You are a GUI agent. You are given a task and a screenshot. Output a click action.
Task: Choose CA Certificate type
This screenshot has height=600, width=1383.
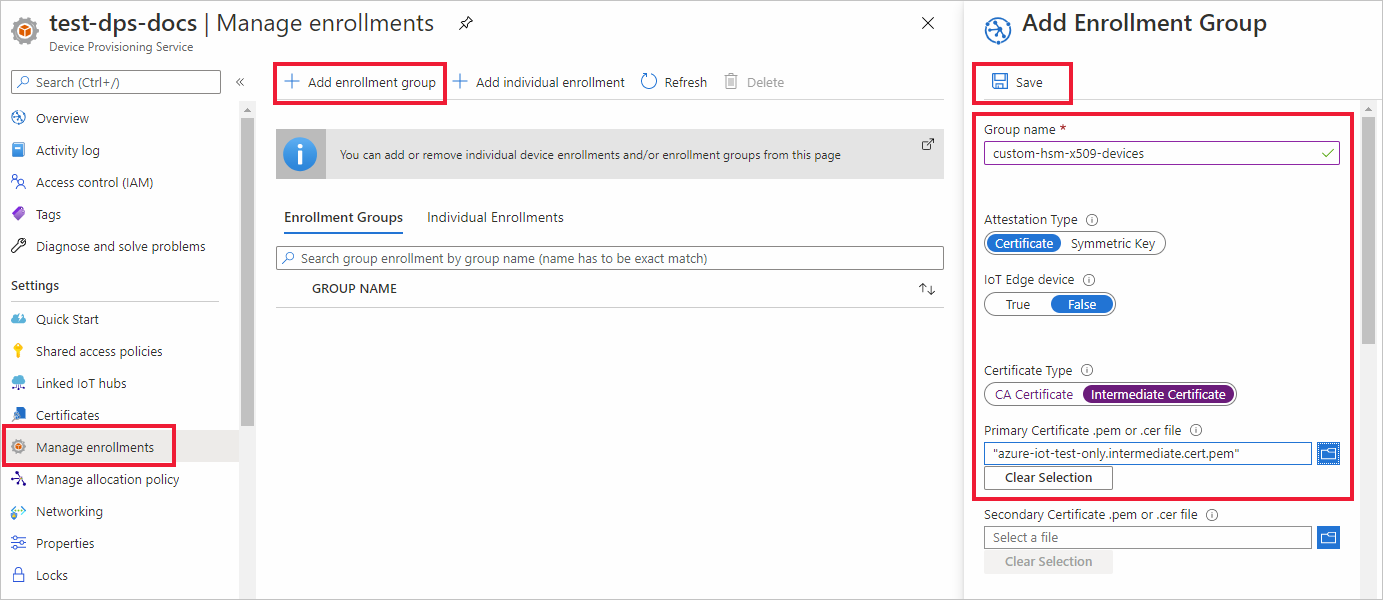(1034, 394)
